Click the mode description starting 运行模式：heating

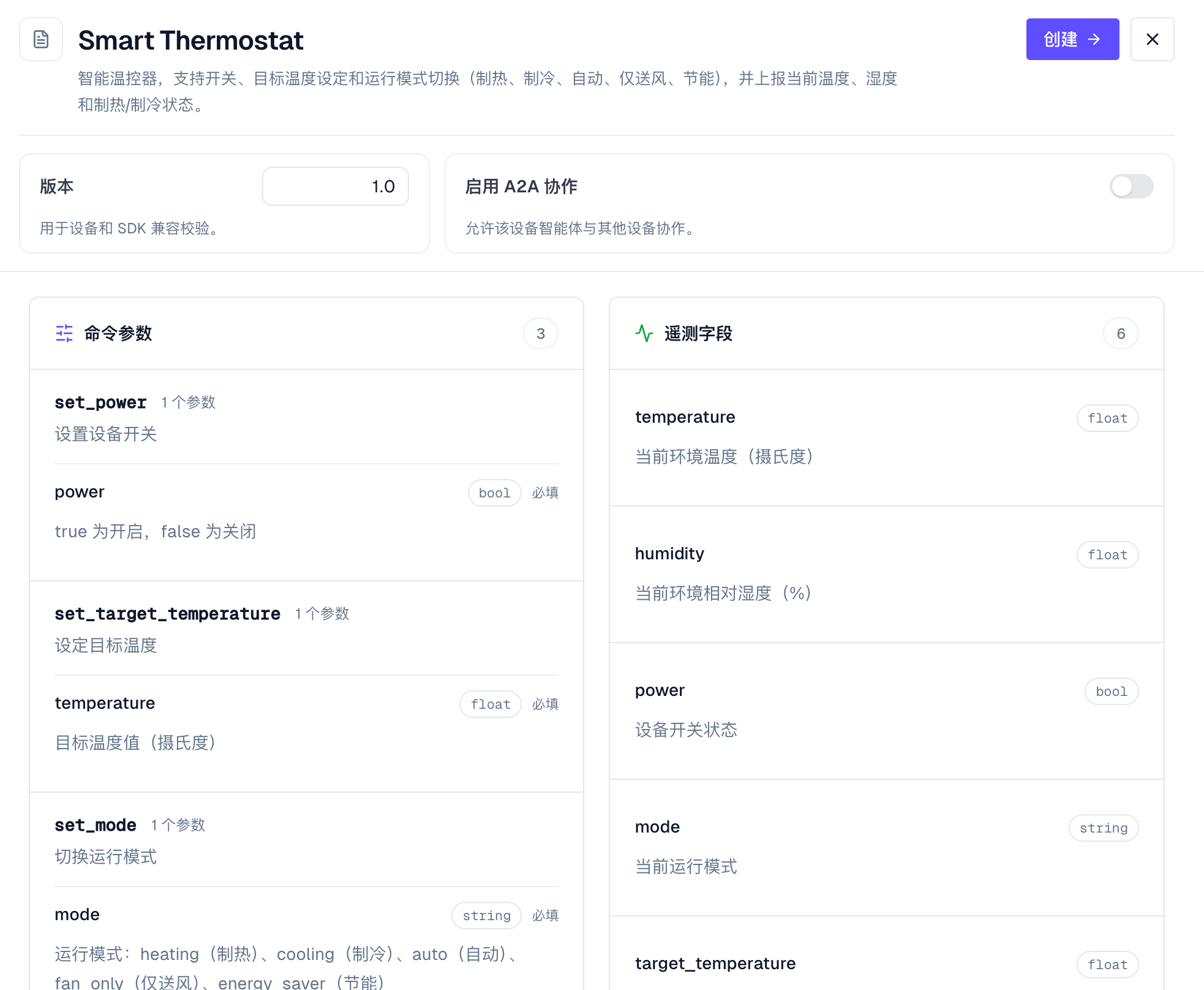coord(287,968)
